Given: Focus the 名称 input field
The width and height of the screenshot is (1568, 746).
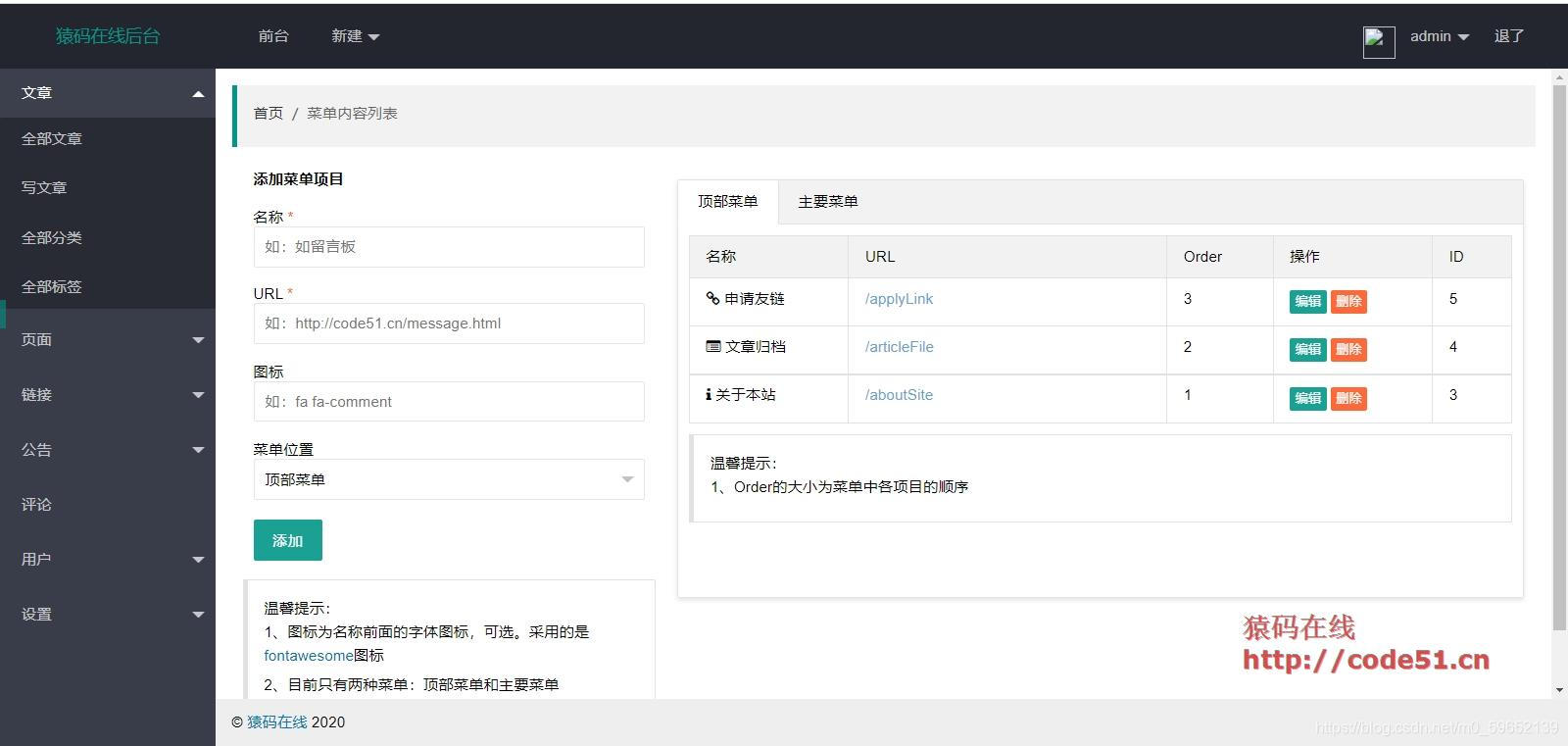Looking at the screenshot, I should coord(449,247).
